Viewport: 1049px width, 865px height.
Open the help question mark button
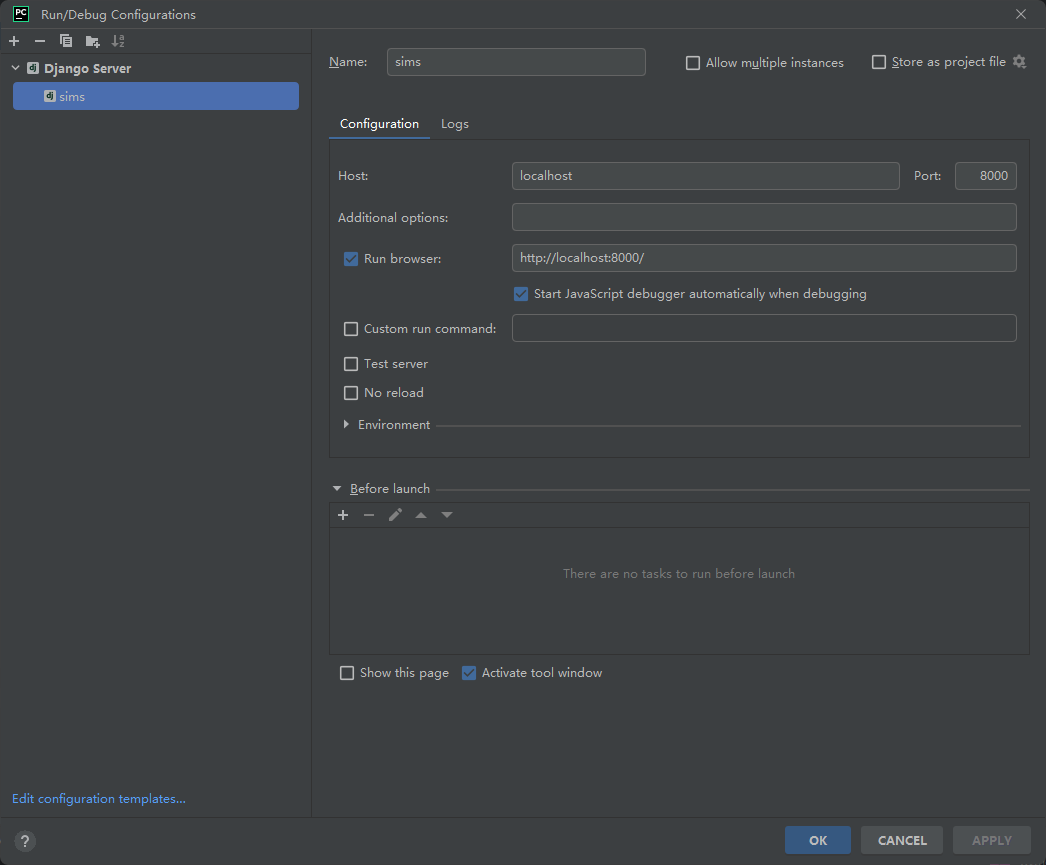tap(26, 841)
